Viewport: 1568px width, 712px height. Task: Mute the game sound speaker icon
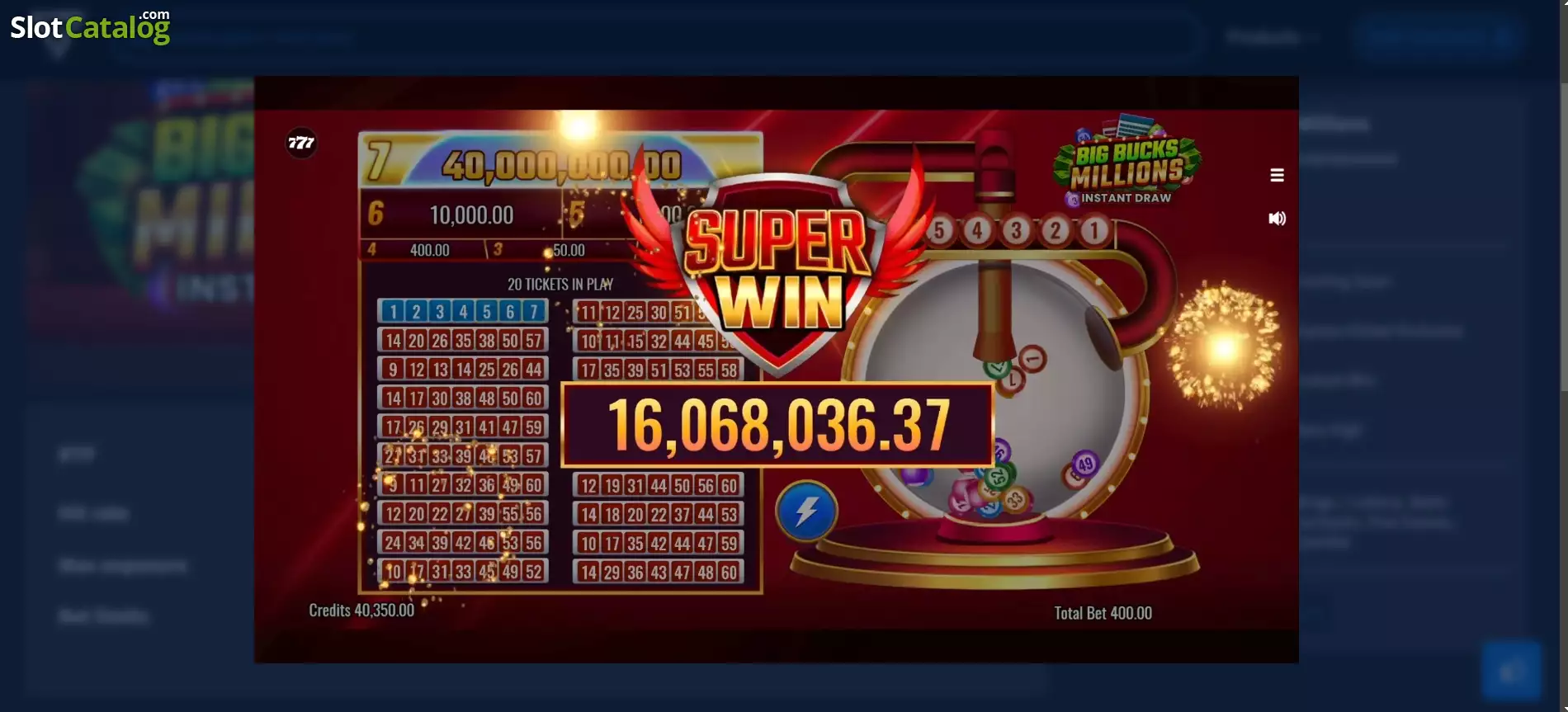[1277, 219]
